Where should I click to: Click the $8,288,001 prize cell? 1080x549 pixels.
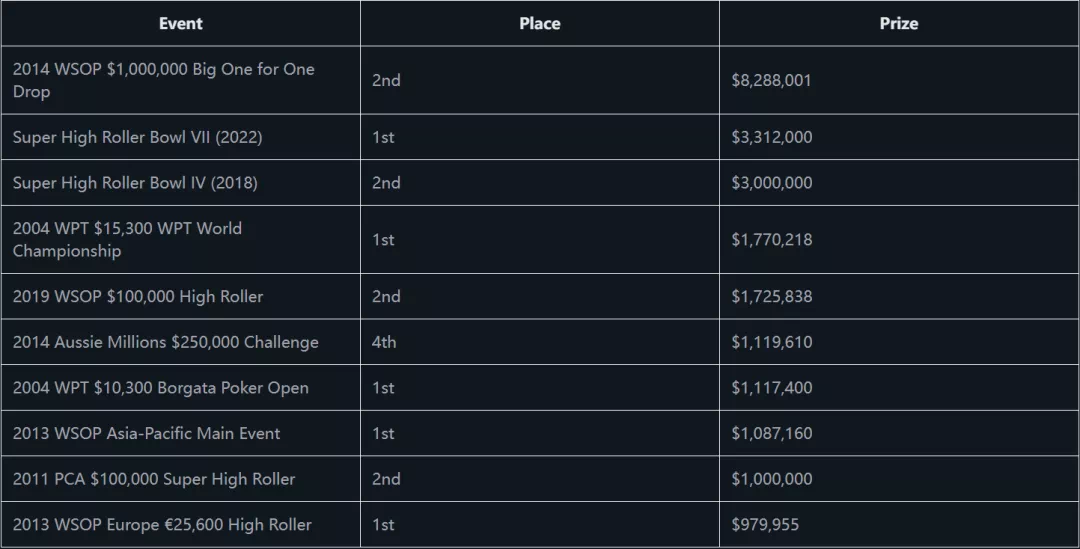click(x=771, y=80)
